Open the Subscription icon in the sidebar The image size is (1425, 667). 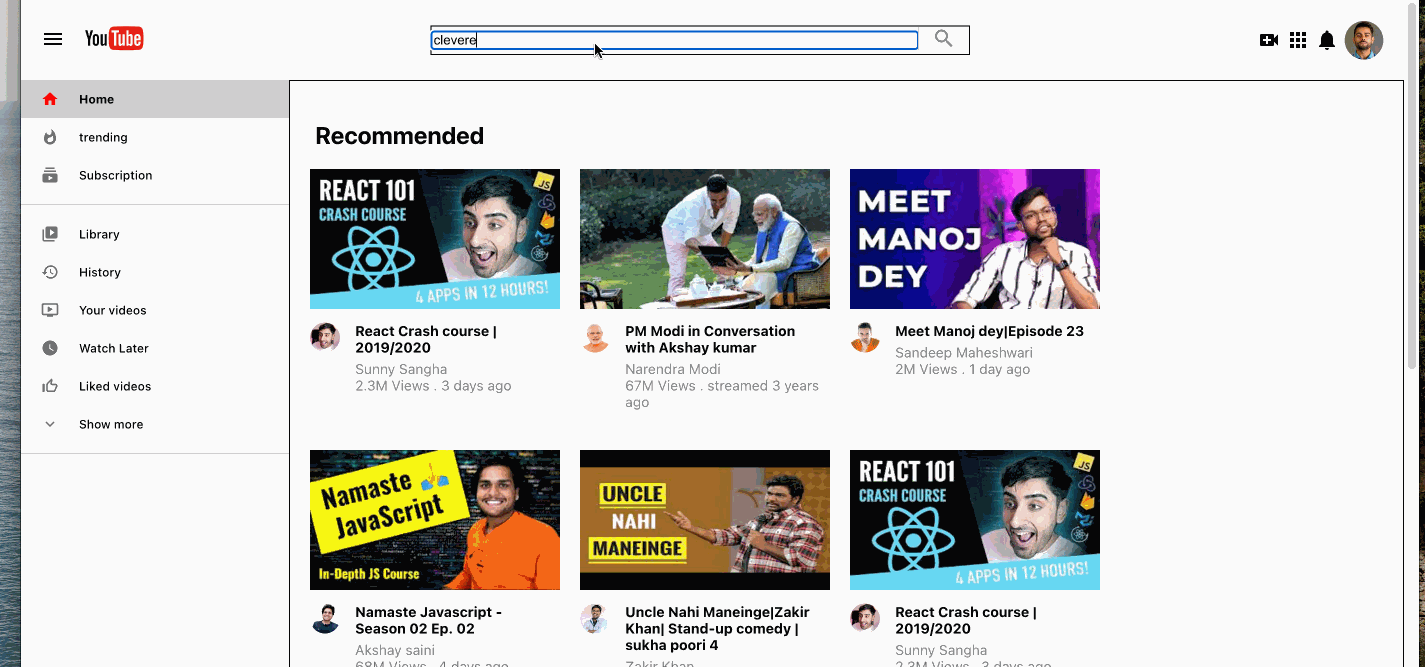point(50,175)
